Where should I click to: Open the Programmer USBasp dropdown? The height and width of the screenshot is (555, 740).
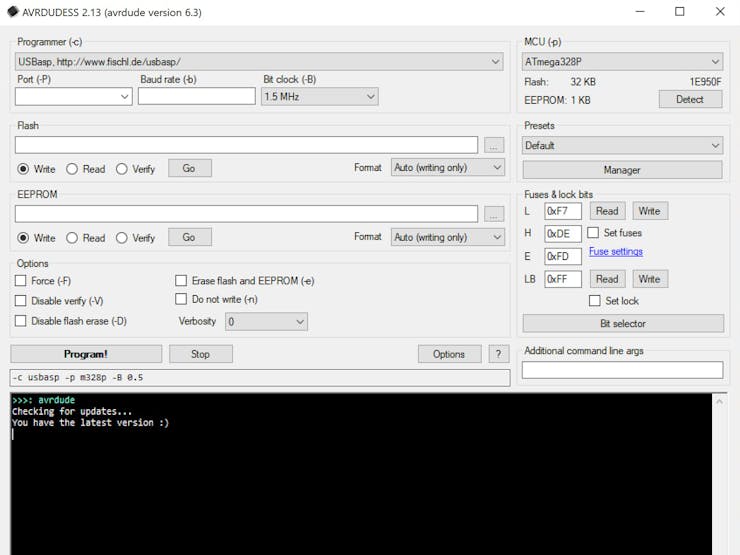[x=259, y=62]
